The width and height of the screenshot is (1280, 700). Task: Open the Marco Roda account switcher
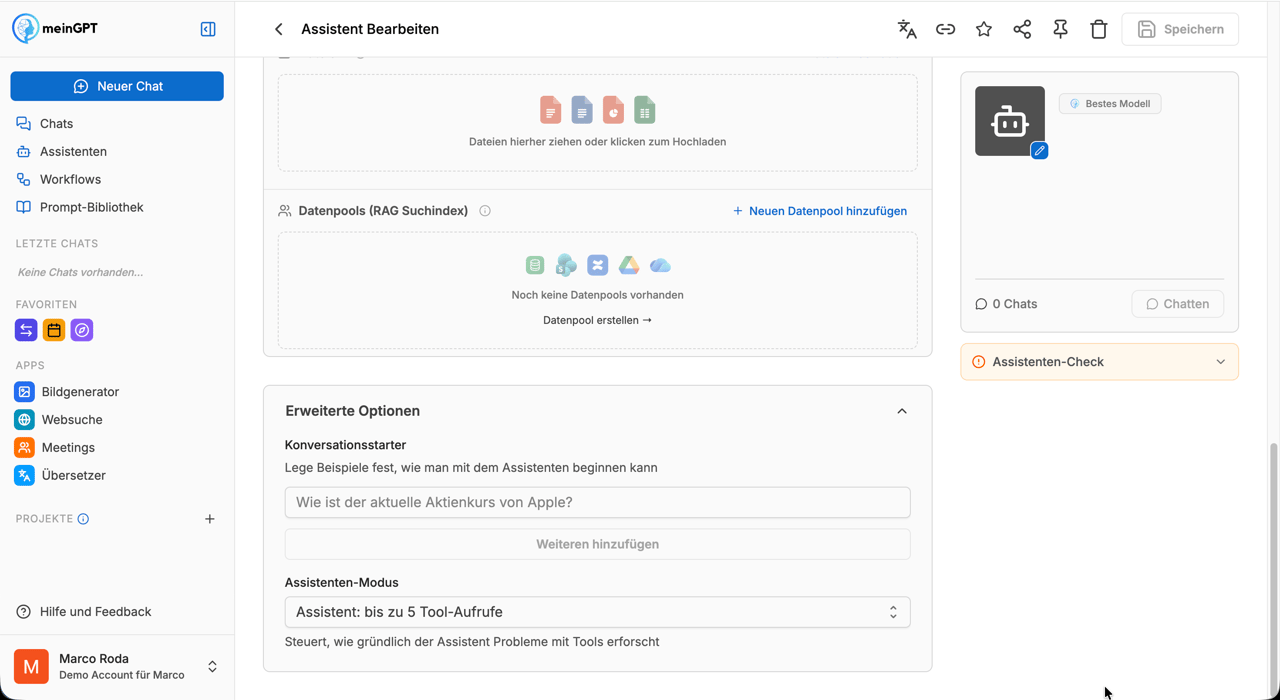click(117, 666)
